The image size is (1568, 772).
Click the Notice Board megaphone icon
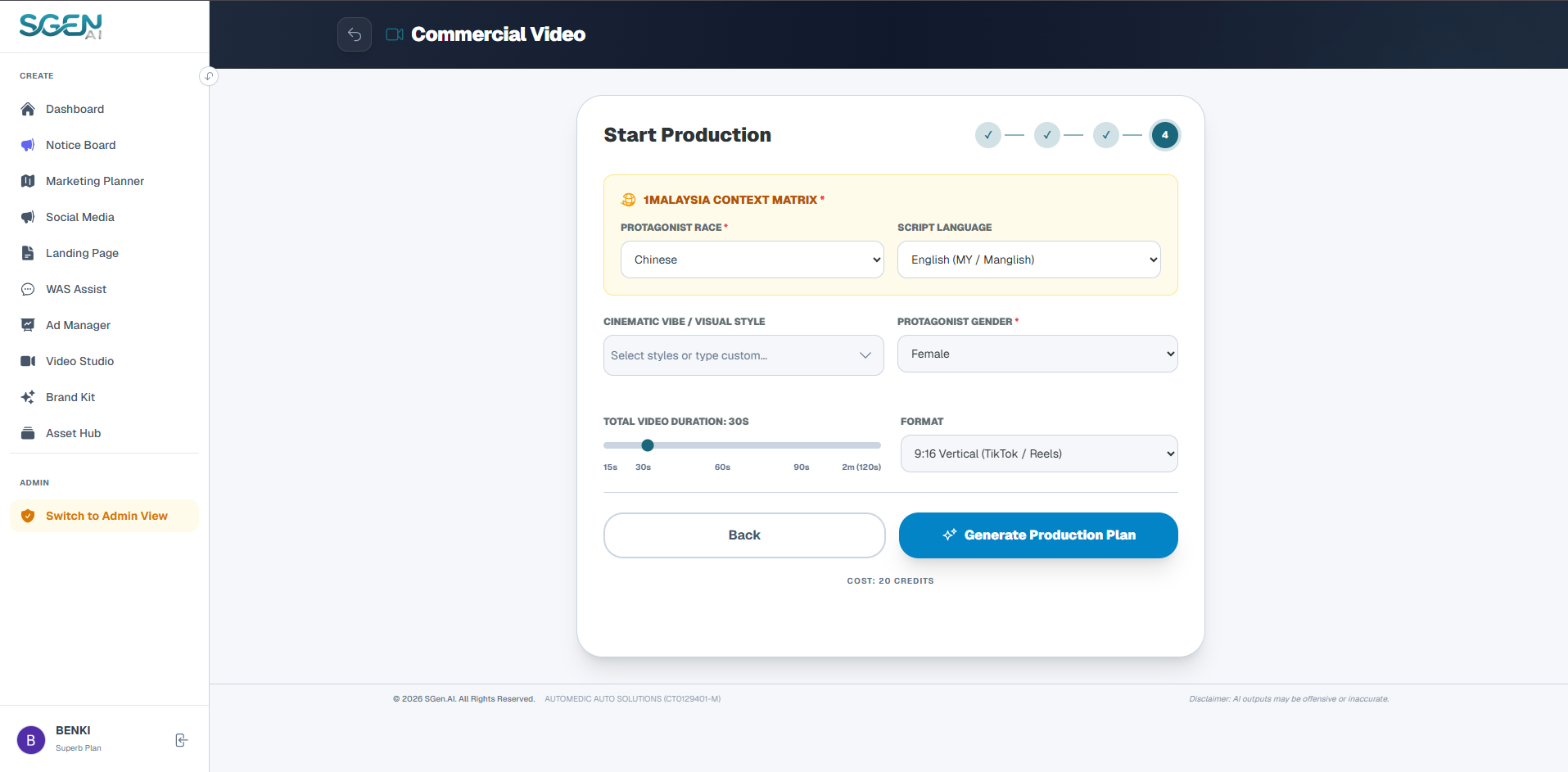(x=28, y=145)
